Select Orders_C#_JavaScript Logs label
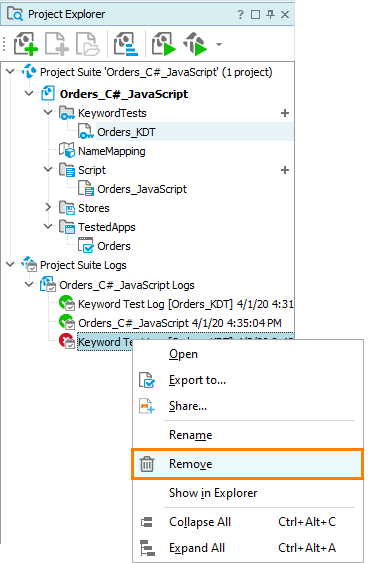This screenshot has width=368, height=563. pos(127,285)
